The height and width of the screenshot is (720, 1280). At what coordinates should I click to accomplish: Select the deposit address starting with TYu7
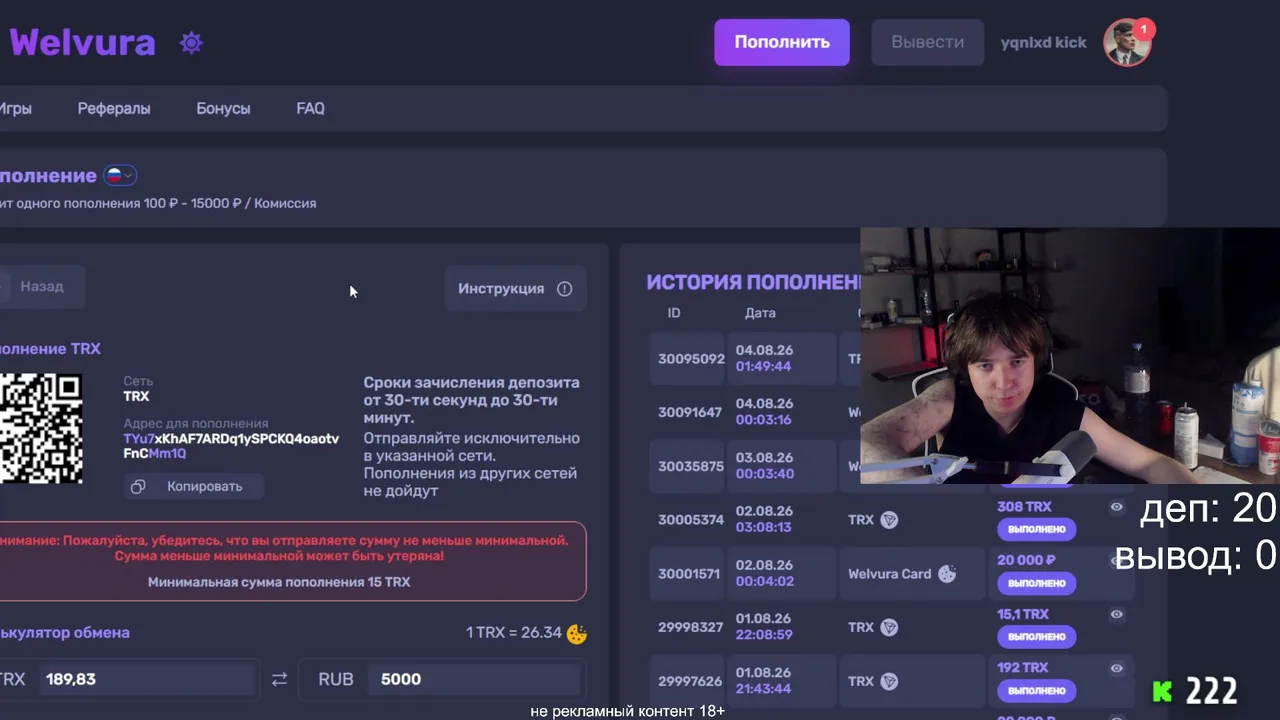click(231, 446)
